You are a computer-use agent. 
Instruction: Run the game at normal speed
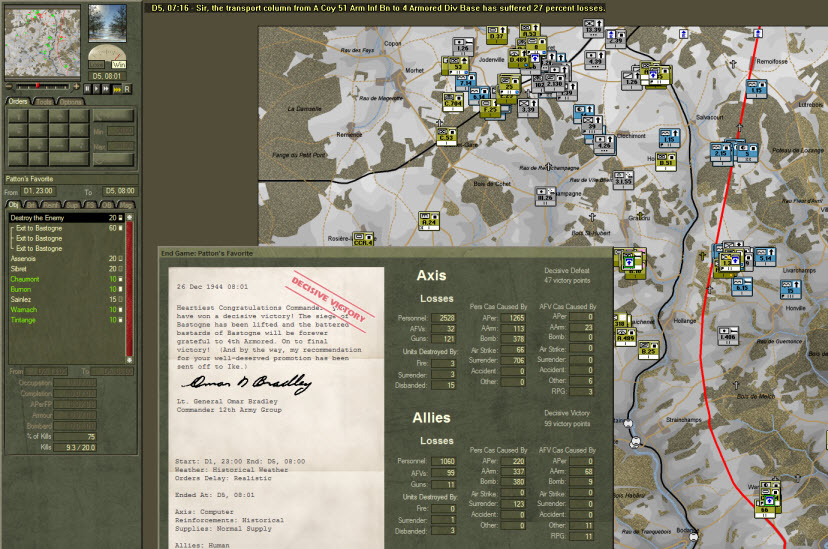pos(97,89)
